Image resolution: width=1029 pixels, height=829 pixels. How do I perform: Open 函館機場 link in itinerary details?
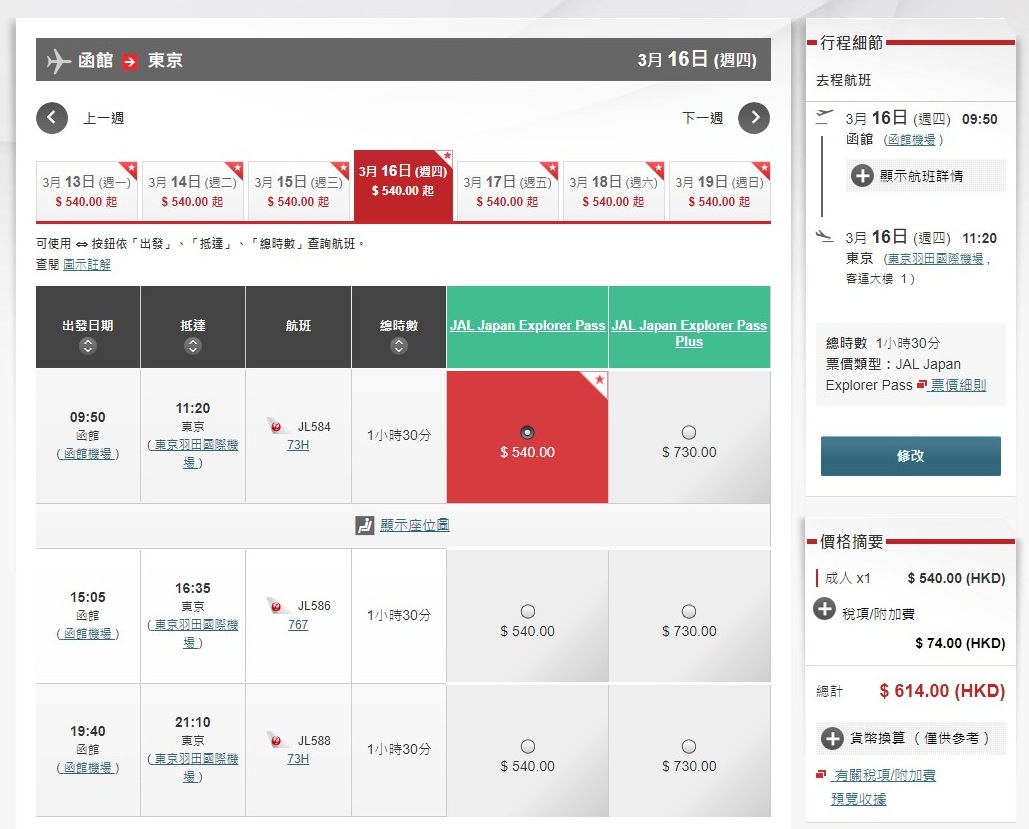912,140
